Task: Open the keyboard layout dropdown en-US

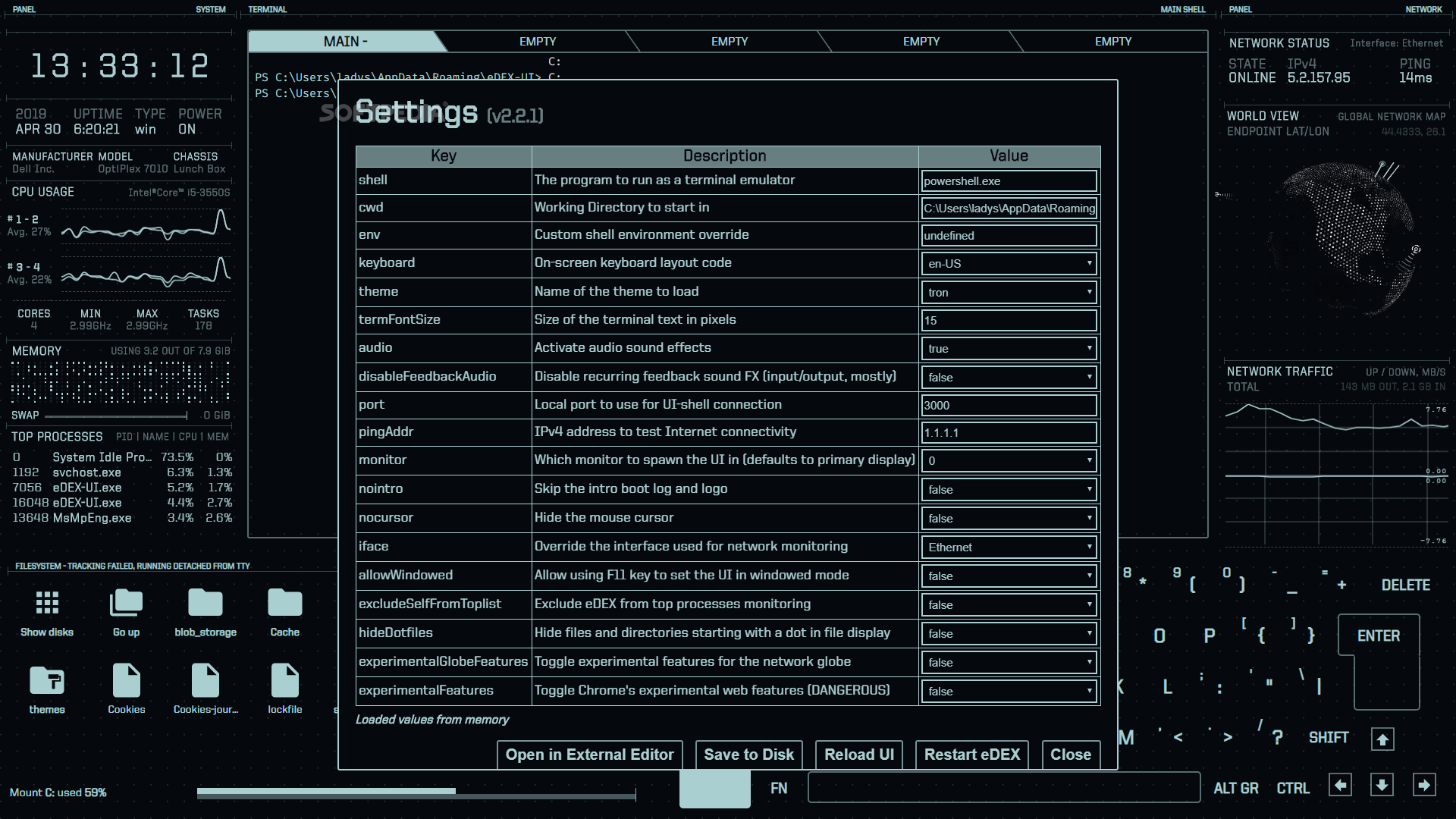Action: pyautogui.click(x=1009, y=264)
